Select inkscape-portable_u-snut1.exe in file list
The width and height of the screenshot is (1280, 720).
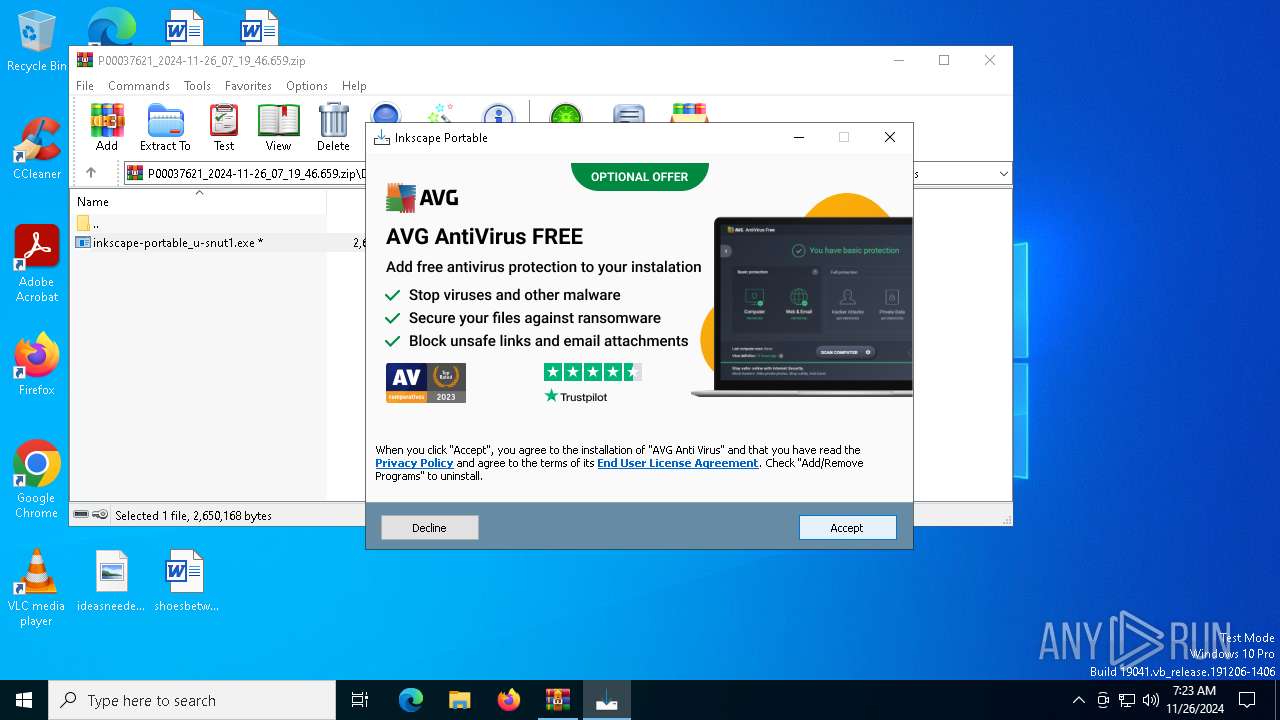pyautogui.click(x=177, y=242)
